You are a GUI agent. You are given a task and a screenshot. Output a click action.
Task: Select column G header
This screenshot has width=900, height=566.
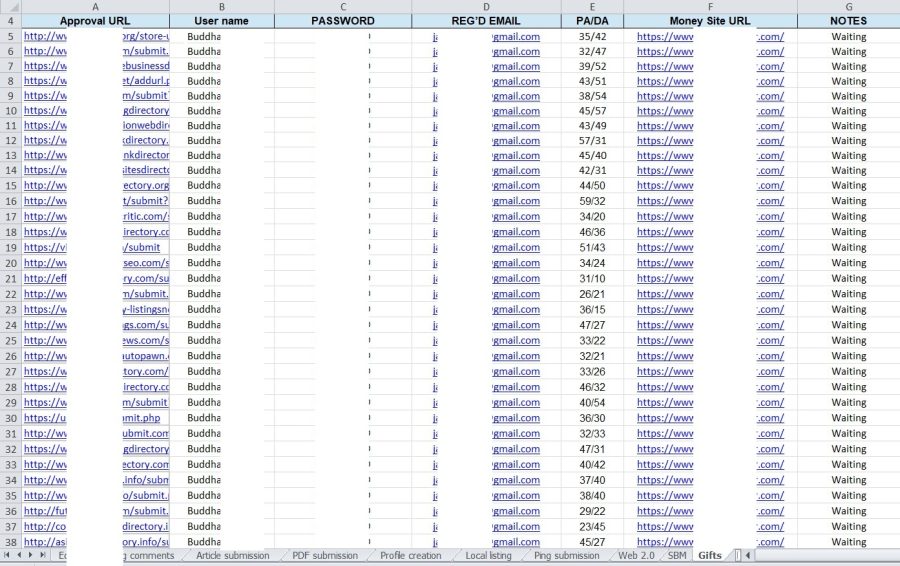(848, 7)
